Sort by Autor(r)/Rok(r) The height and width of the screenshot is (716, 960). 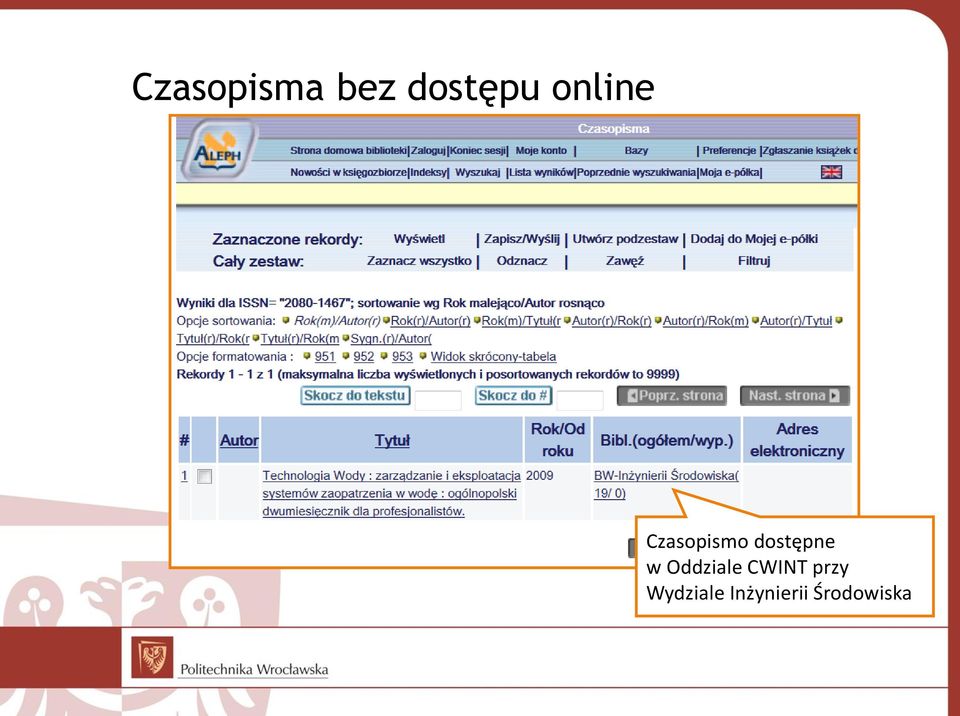612,320
